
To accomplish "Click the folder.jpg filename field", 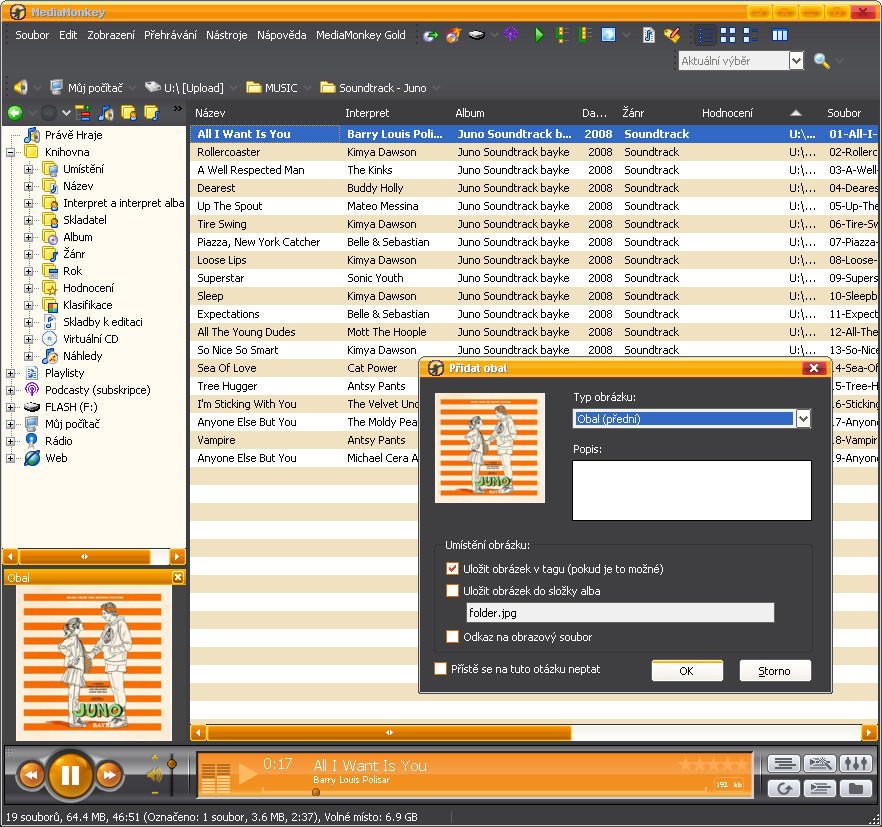I will [x=620, y=613].
